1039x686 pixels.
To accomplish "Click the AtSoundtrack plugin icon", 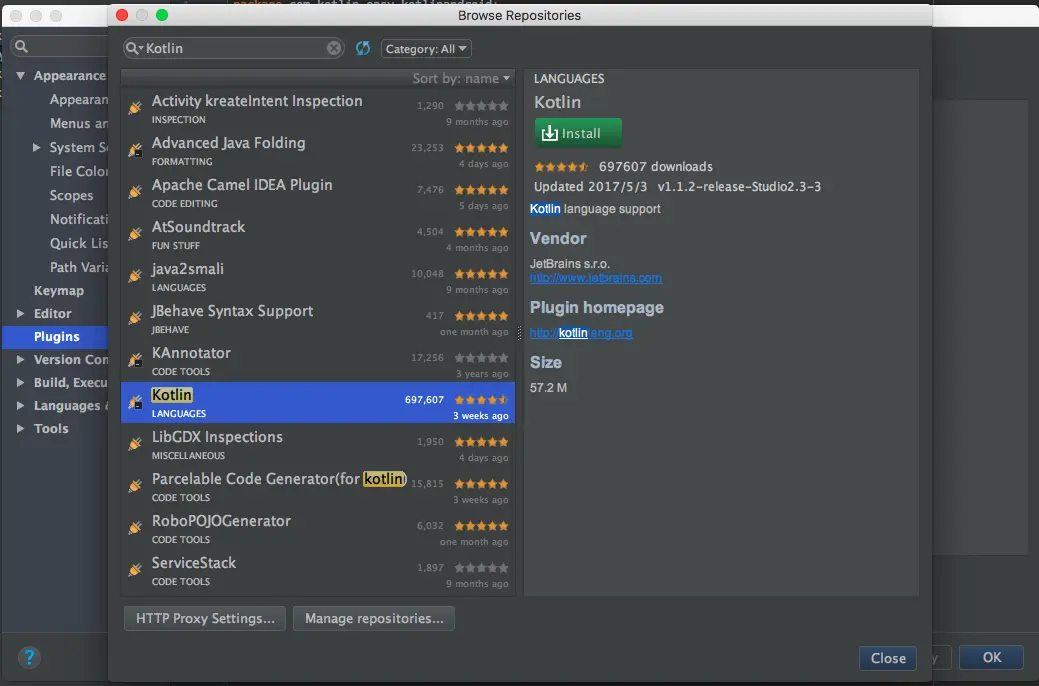I will click(135, 233).
